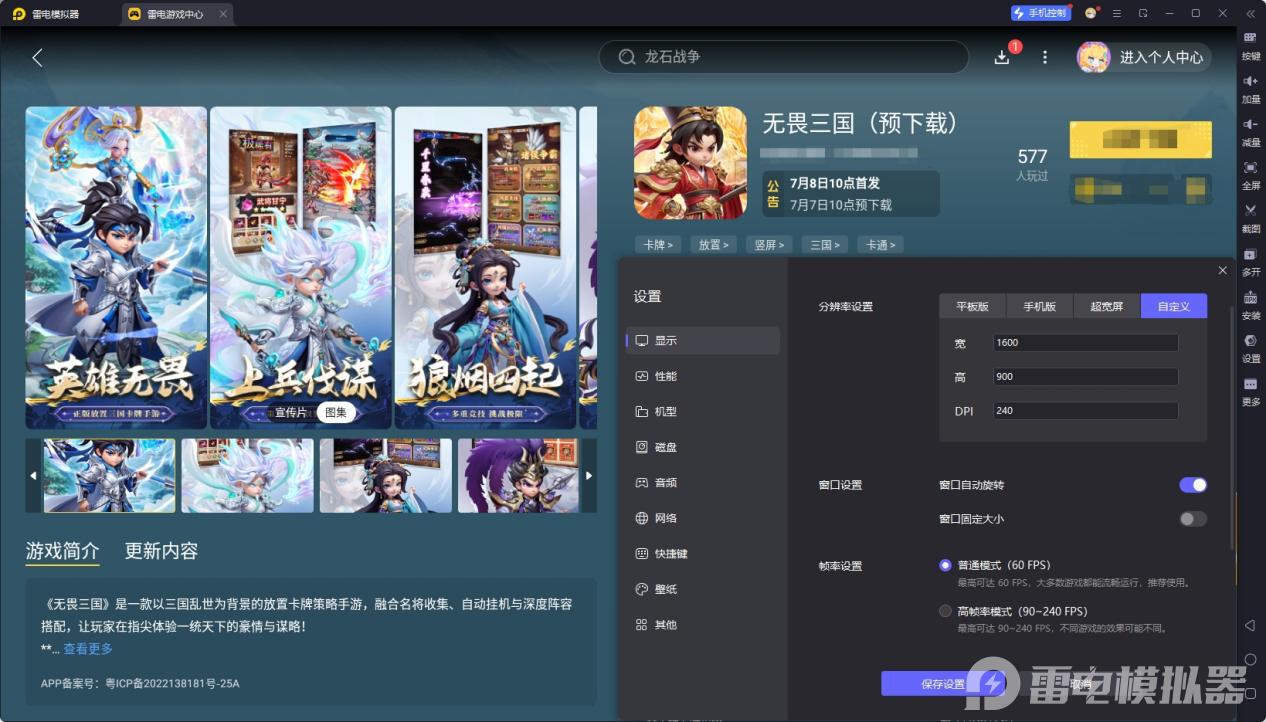1266x722 pixels.
Task: Click the 三国 tag
Action: (825, 244)
